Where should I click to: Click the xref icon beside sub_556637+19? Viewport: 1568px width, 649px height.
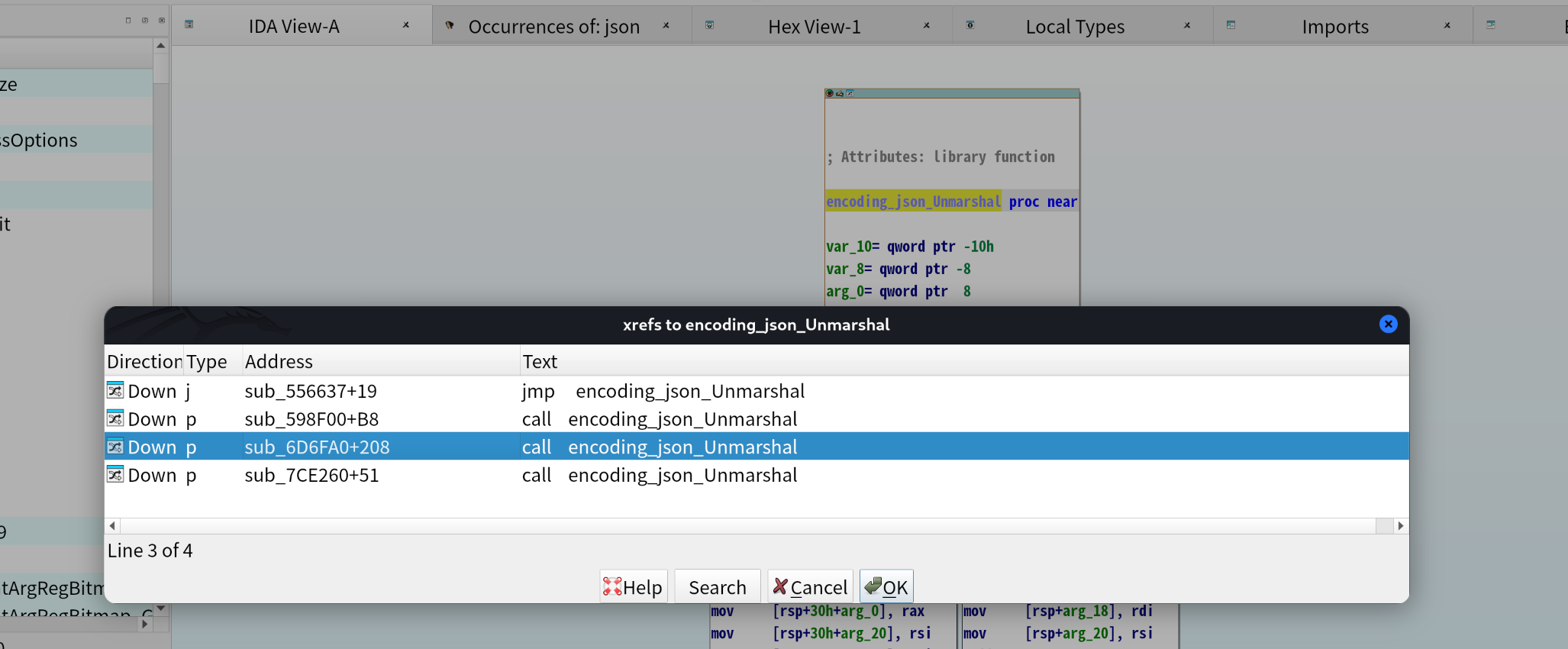[x=115, y=391]
